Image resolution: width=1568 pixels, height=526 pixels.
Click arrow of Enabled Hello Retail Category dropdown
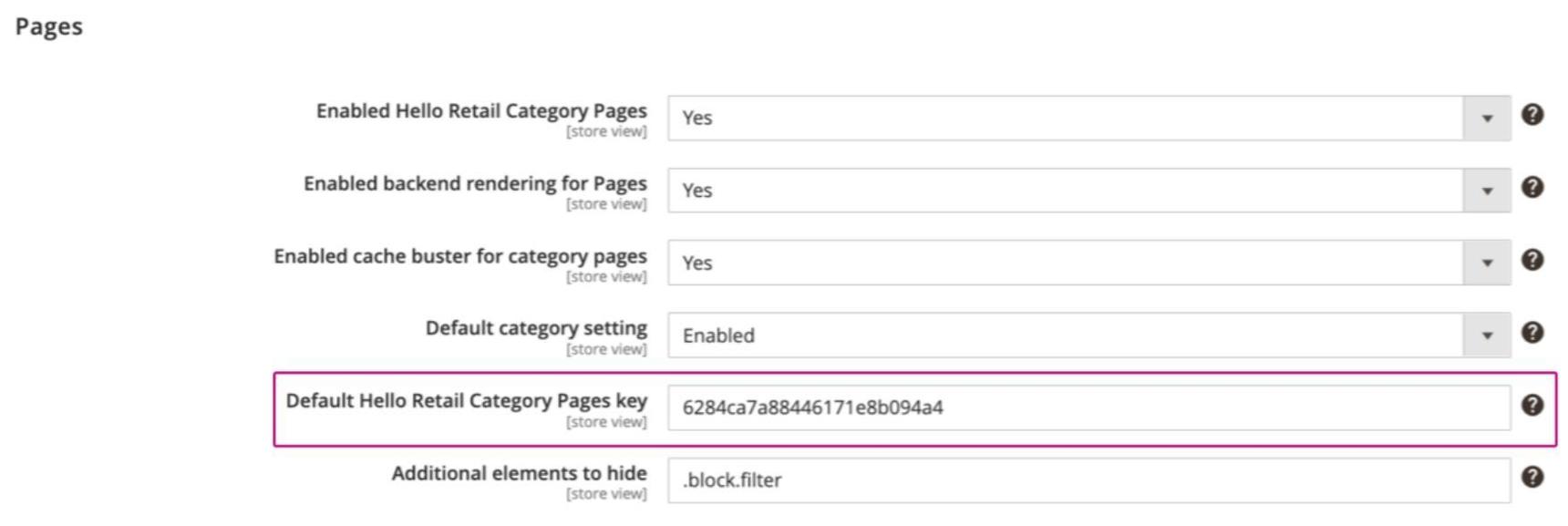tap(1487, 119)
